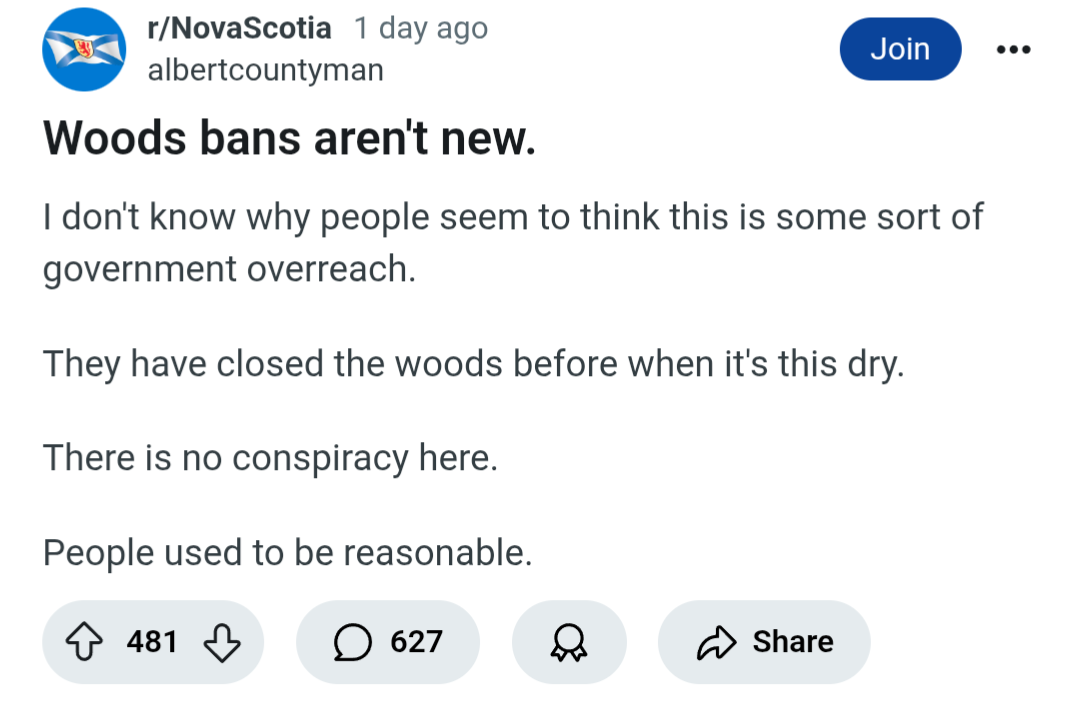Open the r/NovaScotia subreddit link
Viewport: 1080px width, 711px height.
click(x=239, y=28)
